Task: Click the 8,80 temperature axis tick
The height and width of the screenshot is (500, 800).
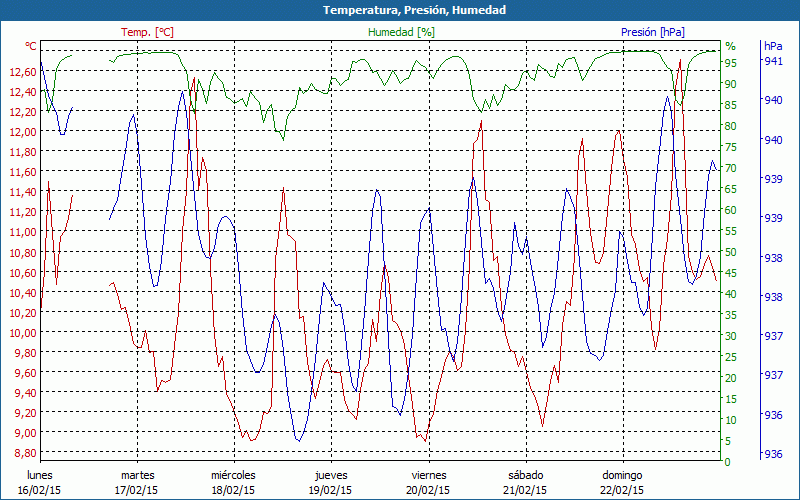Action: pos(21,453)
